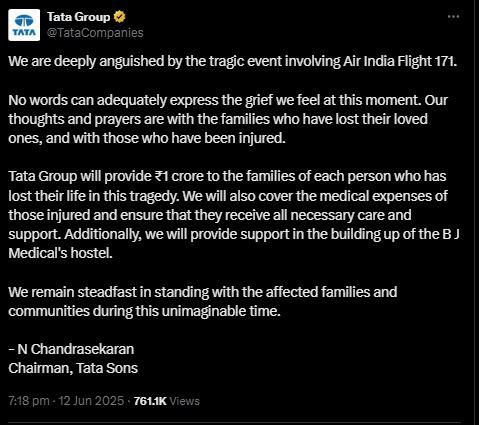Click the medical expenses line of text

tap(228, 196)
